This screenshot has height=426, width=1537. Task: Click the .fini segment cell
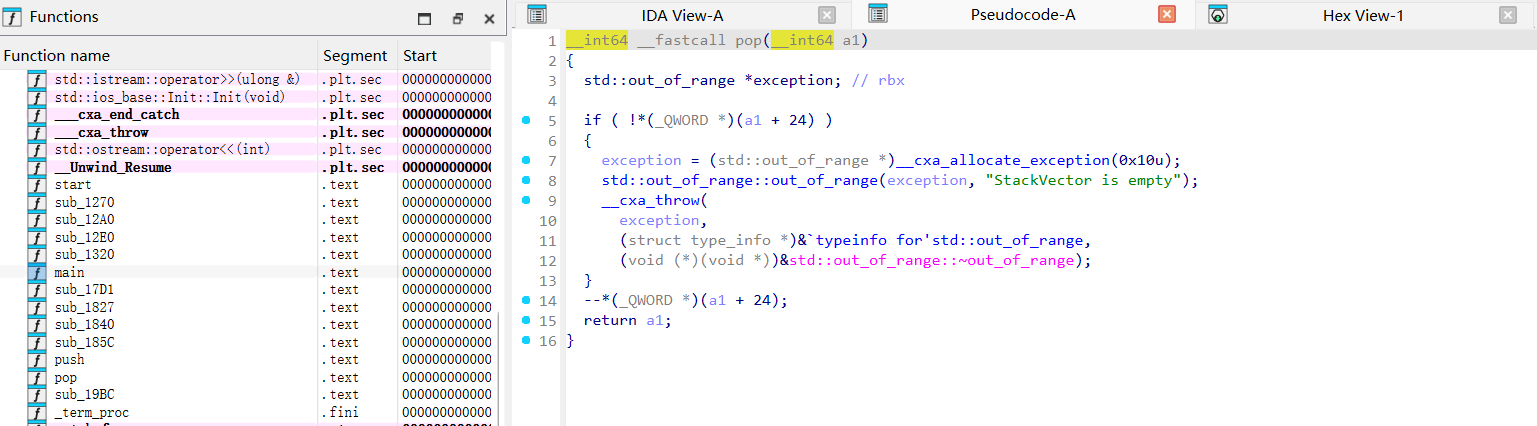pyautogui.click(x=340, y=412)
